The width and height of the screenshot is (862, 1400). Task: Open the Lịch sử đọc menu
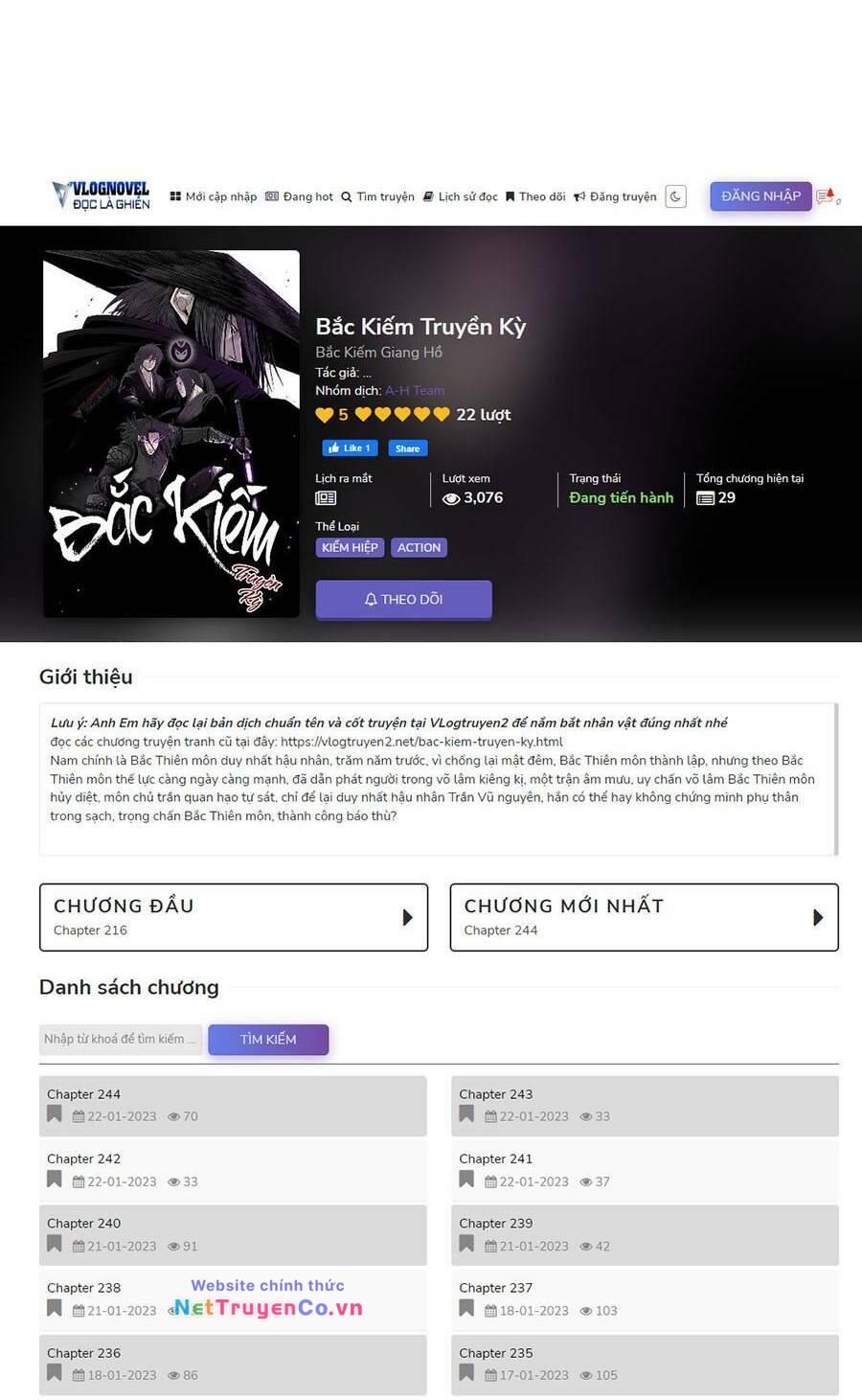pyautogui.click(x=461, y=196)
